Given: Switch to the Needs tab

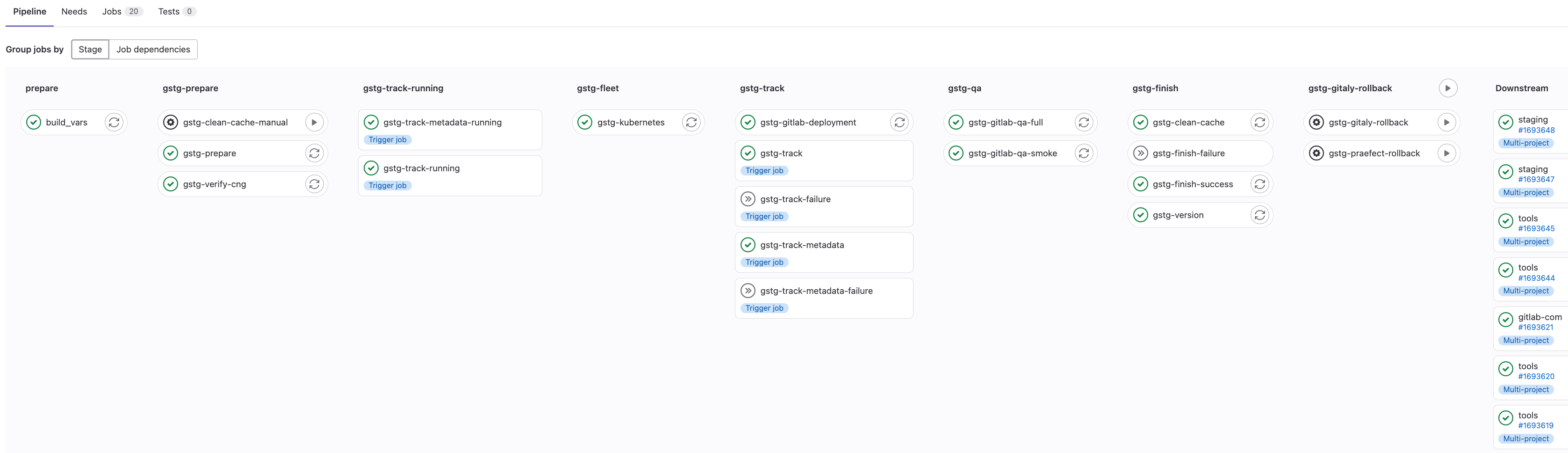Looking at the screenshot, I should pos(74,12).
